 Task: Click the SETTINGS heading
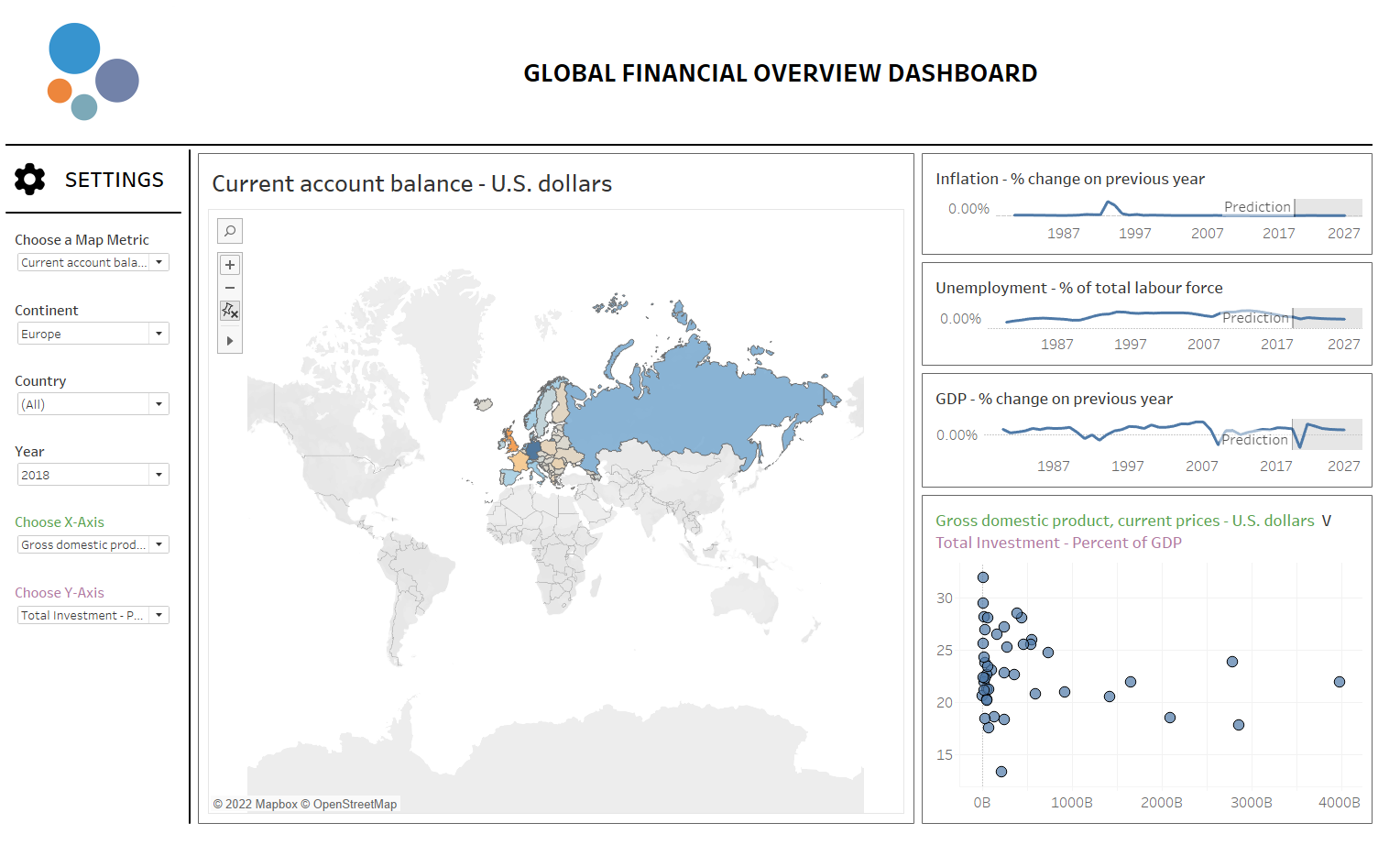[x=115, y=180]
